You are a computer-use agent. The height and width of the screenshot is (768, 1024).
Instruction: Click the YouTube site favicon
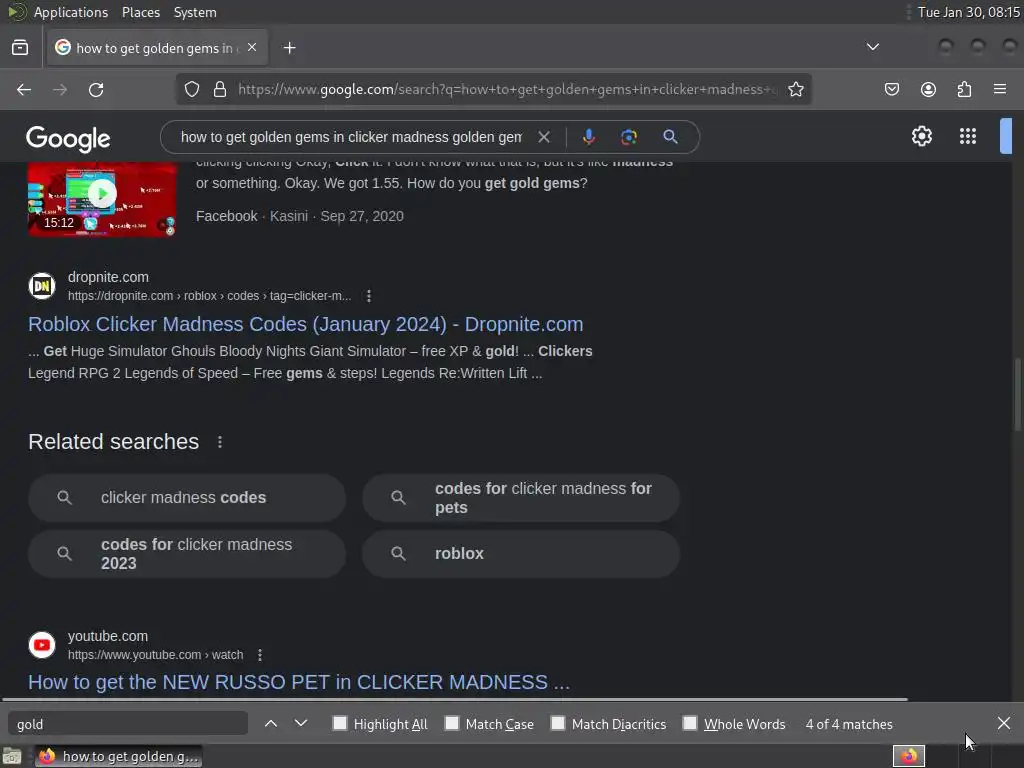(42, 645)
